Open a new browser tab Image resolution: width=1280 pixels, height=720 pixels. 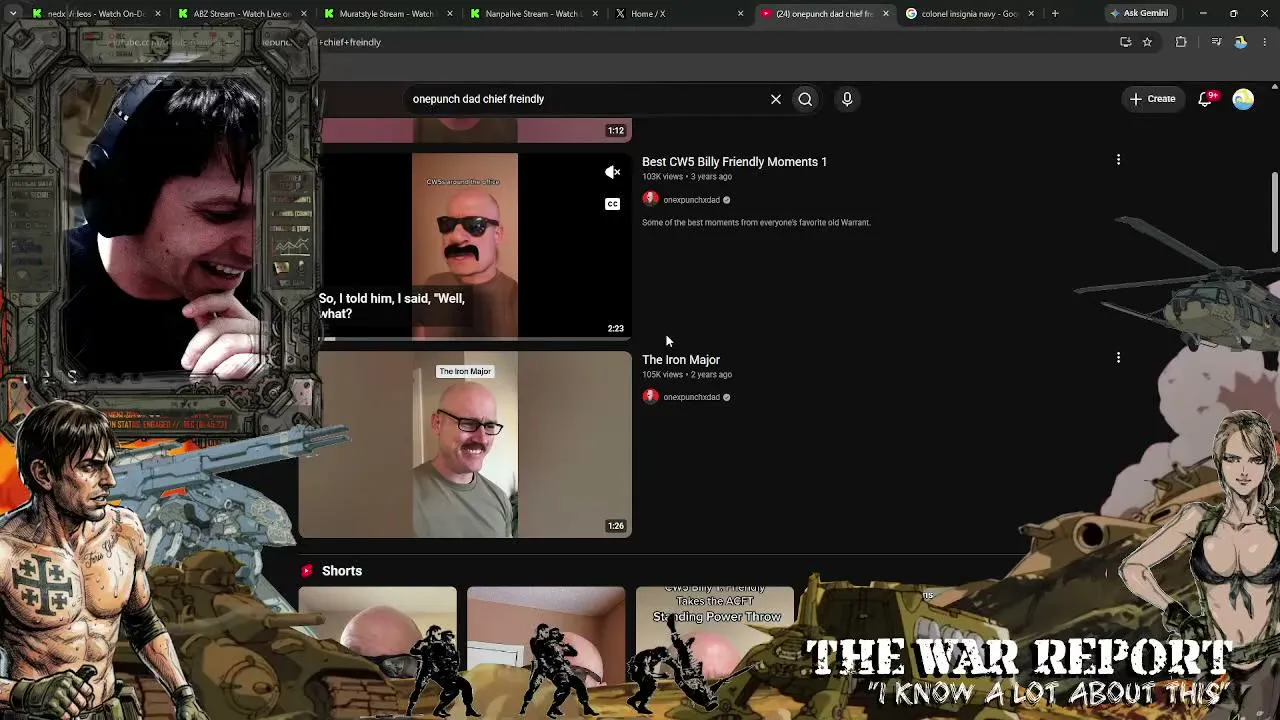pyautogui.click(x=1055, y=14)
